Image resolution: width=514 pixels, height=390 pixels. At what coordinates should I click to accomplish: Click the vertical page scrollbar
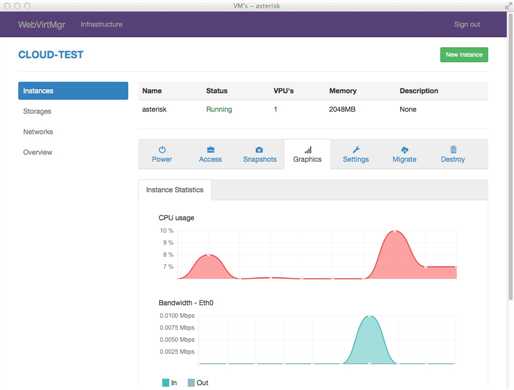tap(510, 157)
